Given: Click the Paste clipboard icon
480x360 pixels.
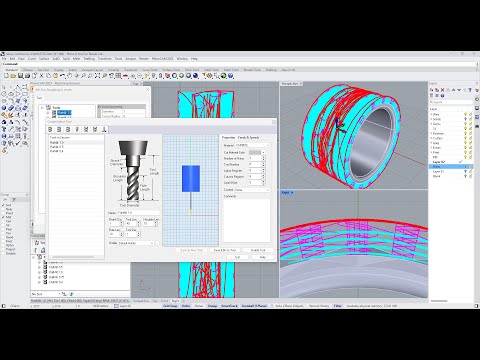Looking at the screenshot, I should click(55, 76).
